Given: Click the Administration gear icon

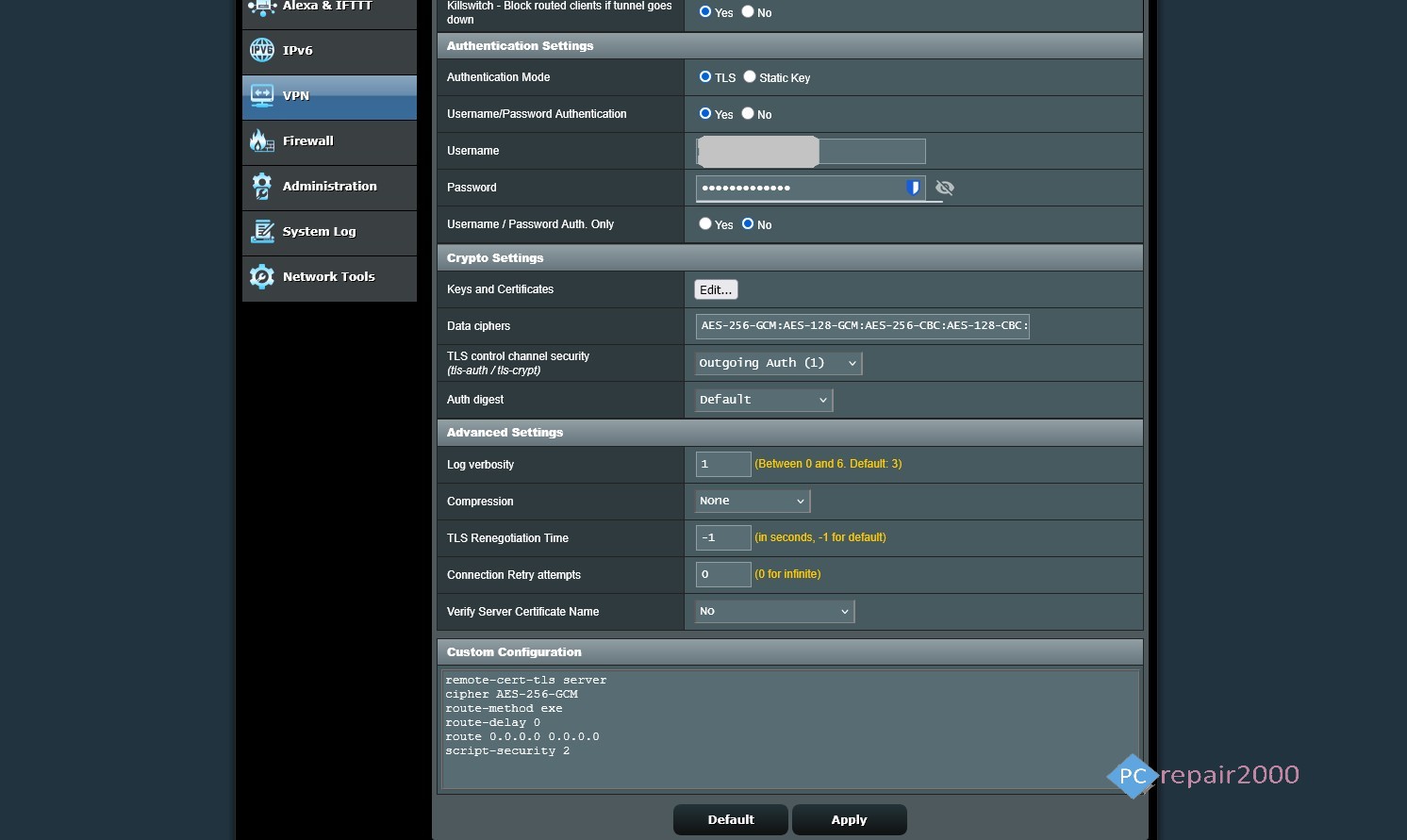Looking at the screenshot, I should pyautogui.click(x=262, y=187).
